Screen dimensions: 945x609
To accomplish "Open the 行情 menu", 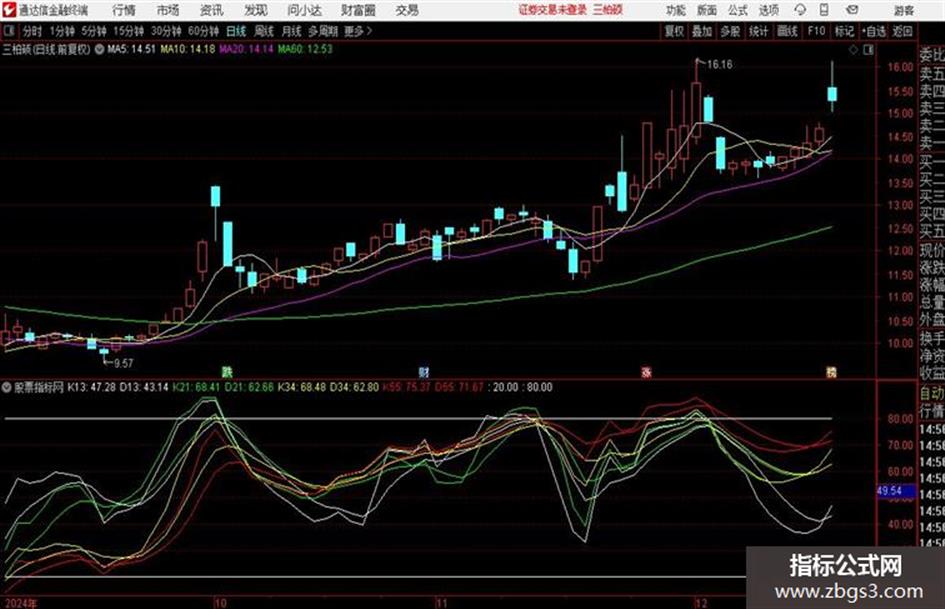I will [124, 10].
